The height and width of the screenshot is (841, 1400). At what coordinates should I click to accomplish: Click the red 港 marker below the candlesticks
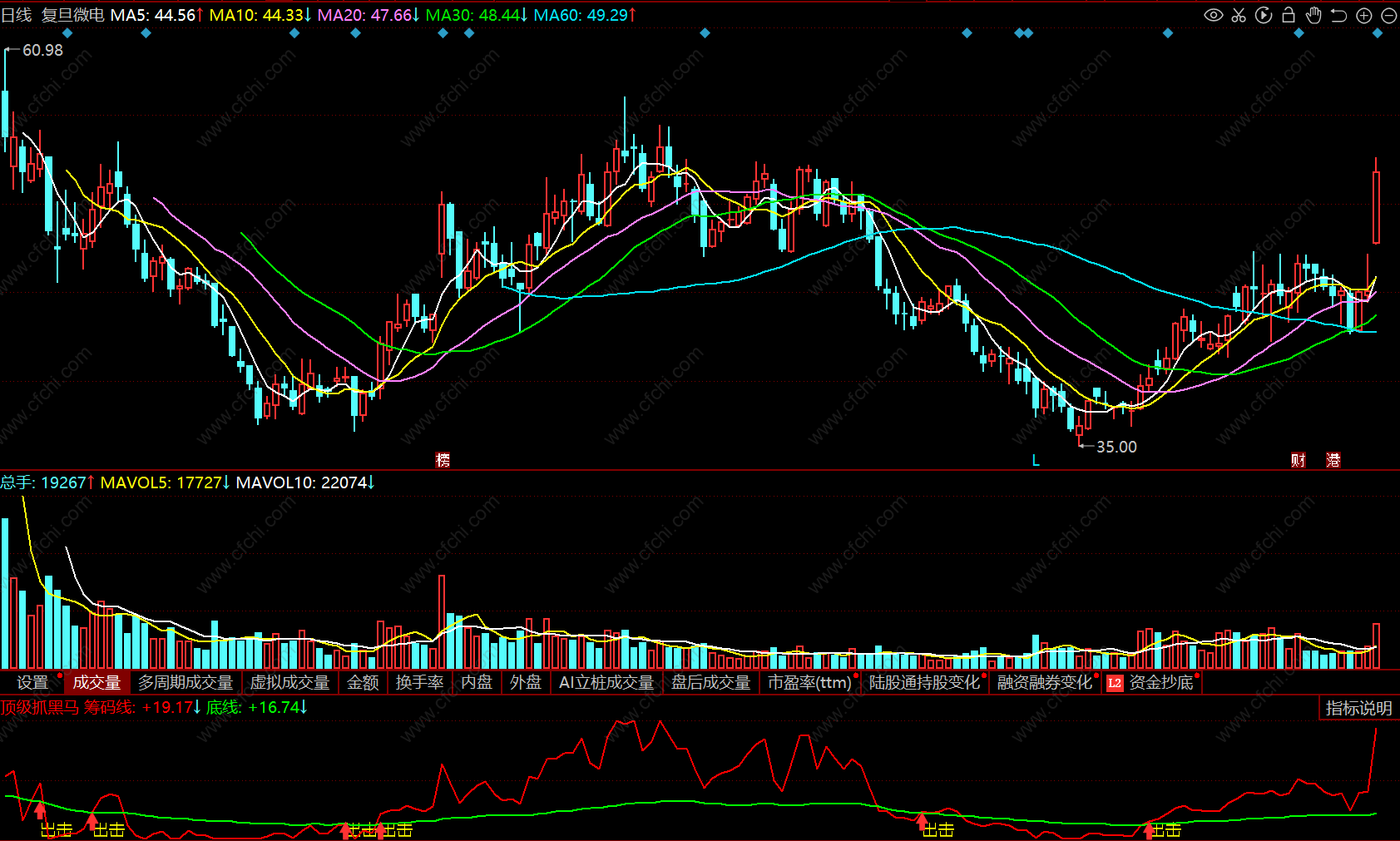(1333, 460)
